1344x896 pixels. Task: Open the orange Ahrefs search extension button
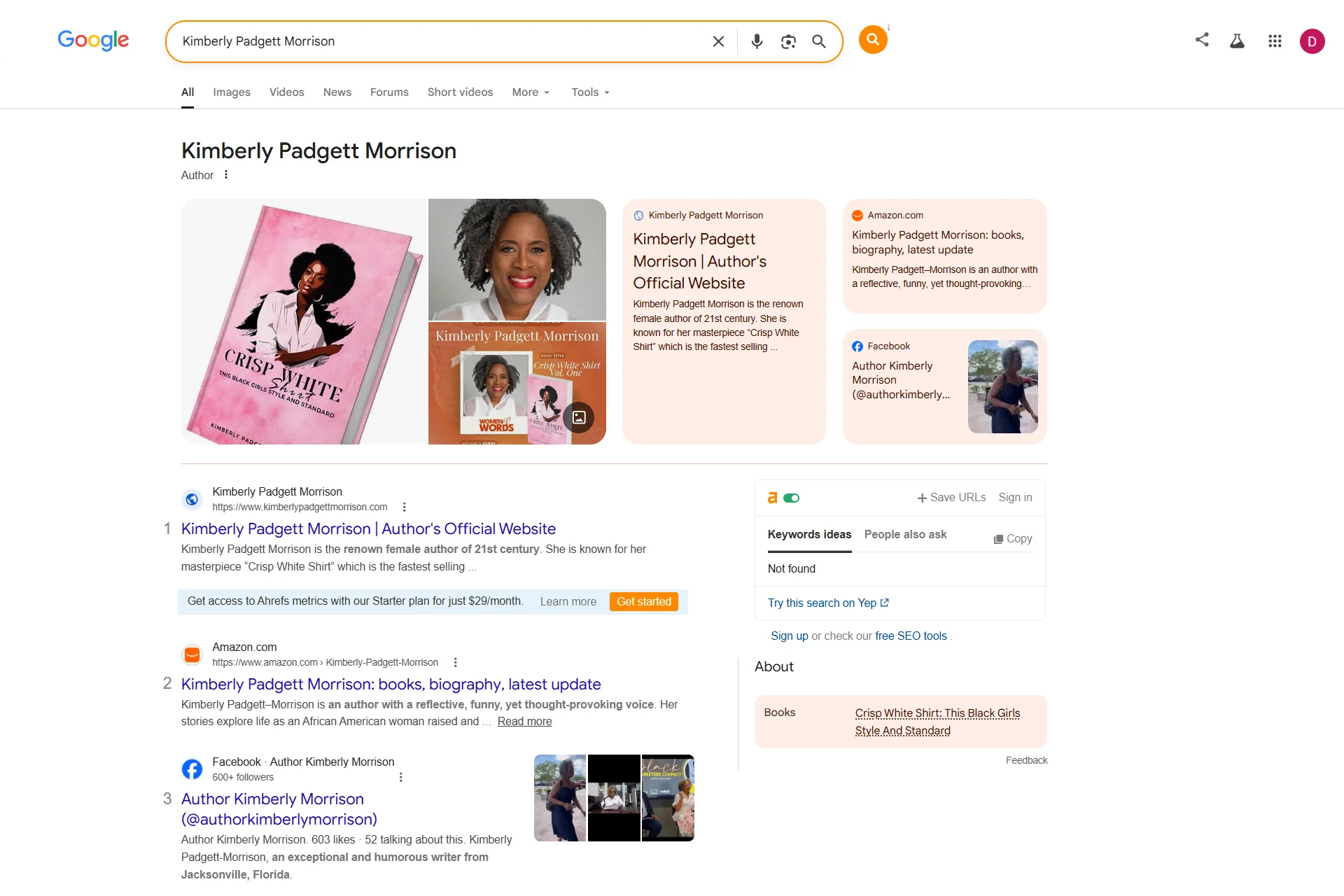pos(873,40)
